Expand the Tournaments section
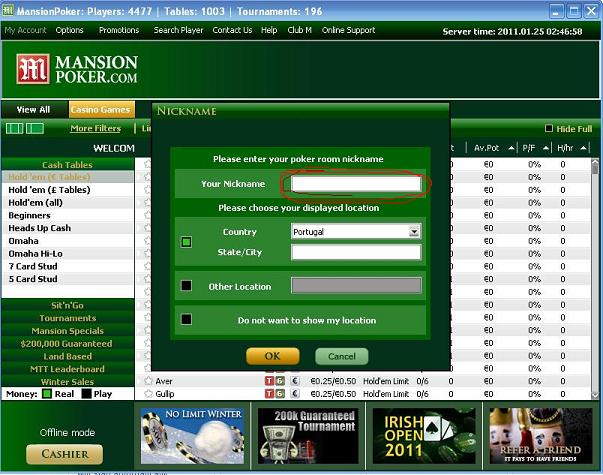The width and height of the screenshot is (603, 475). click(67, 318)
